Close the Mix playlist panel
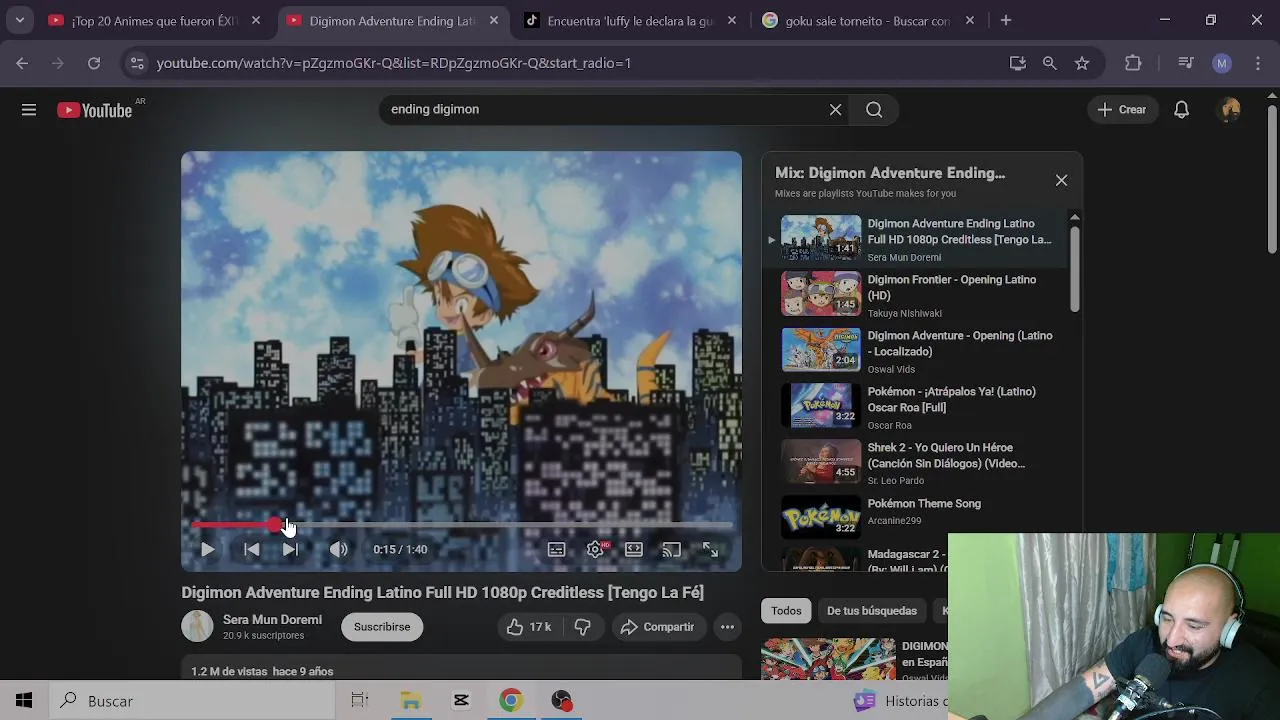 [1061, 181]
